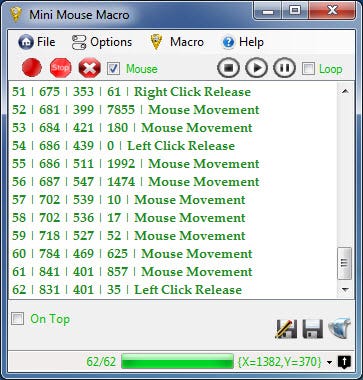
Task: Select row 59 Mouse Movement entry
Action: 173,236
